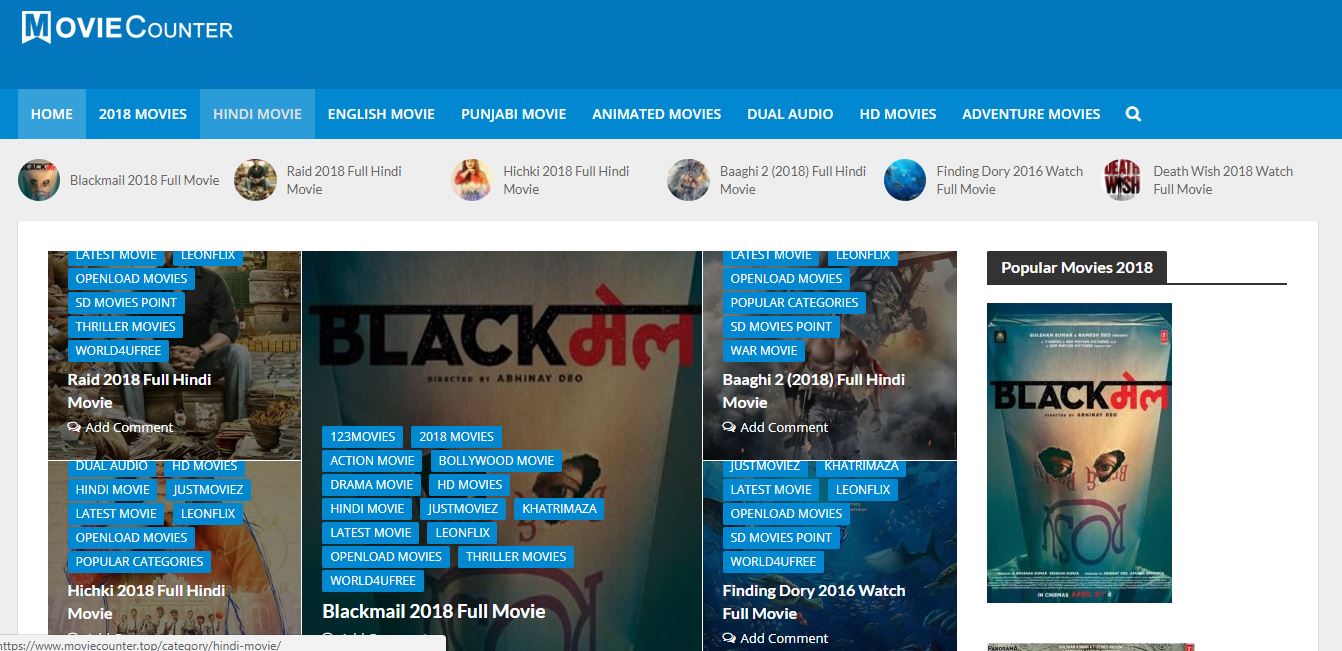The height and width of the screenshot is (651, 1342).
Task: Open the HD Movies menu item
Action: click(898, 114)
